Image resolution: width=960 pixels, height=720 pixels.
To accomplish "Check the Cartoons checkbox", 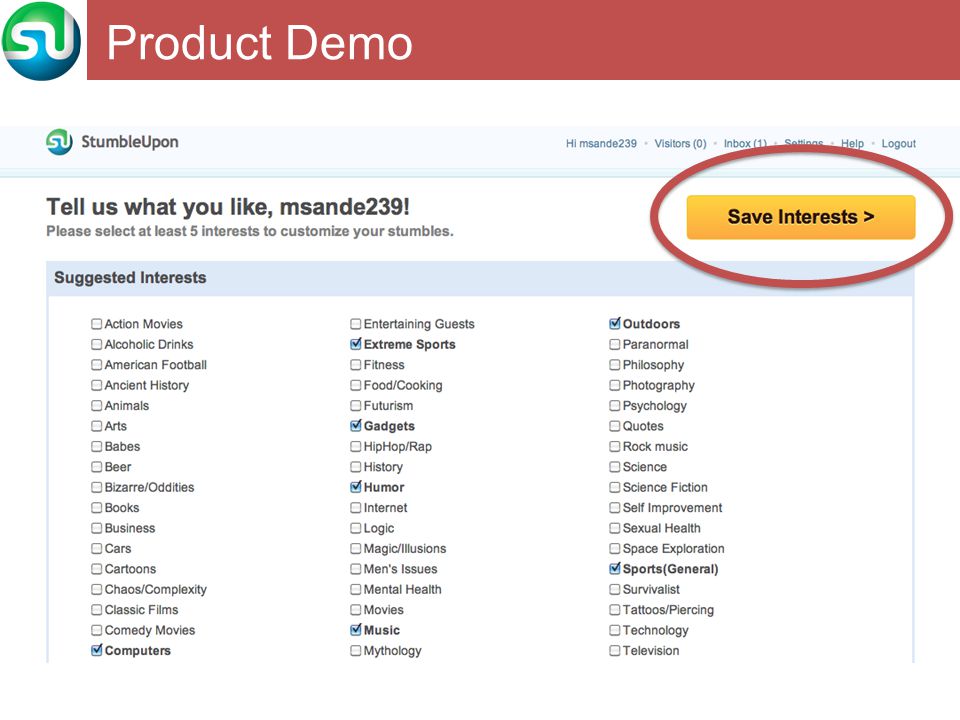I will point(97,569).
